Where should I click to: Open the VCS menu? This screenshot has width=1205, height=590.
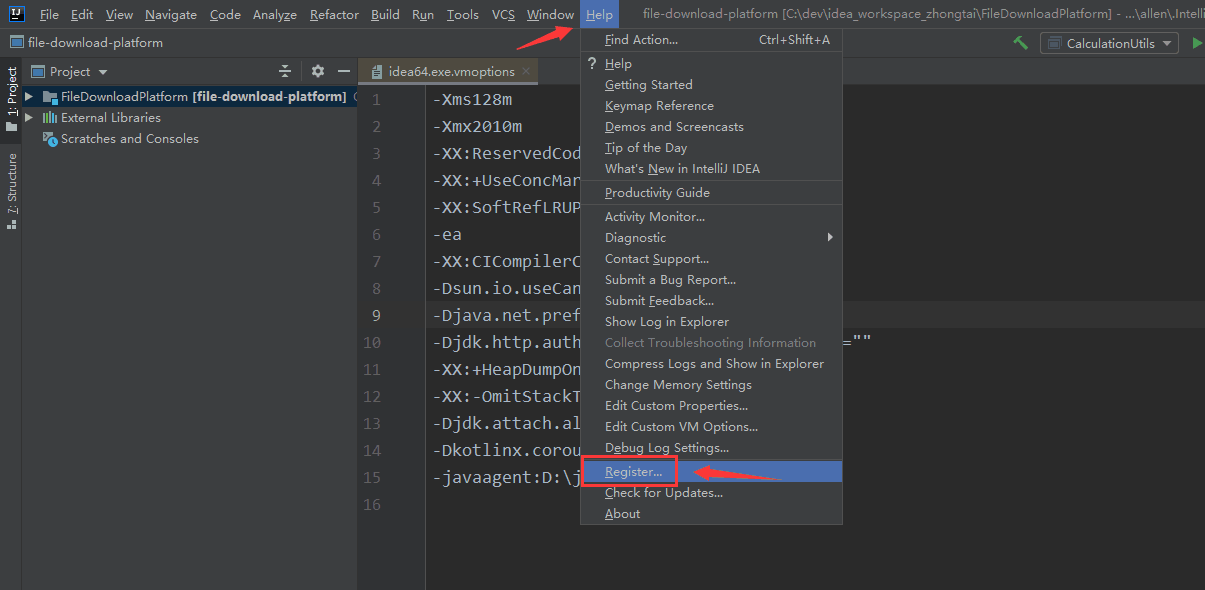(504, 15)
